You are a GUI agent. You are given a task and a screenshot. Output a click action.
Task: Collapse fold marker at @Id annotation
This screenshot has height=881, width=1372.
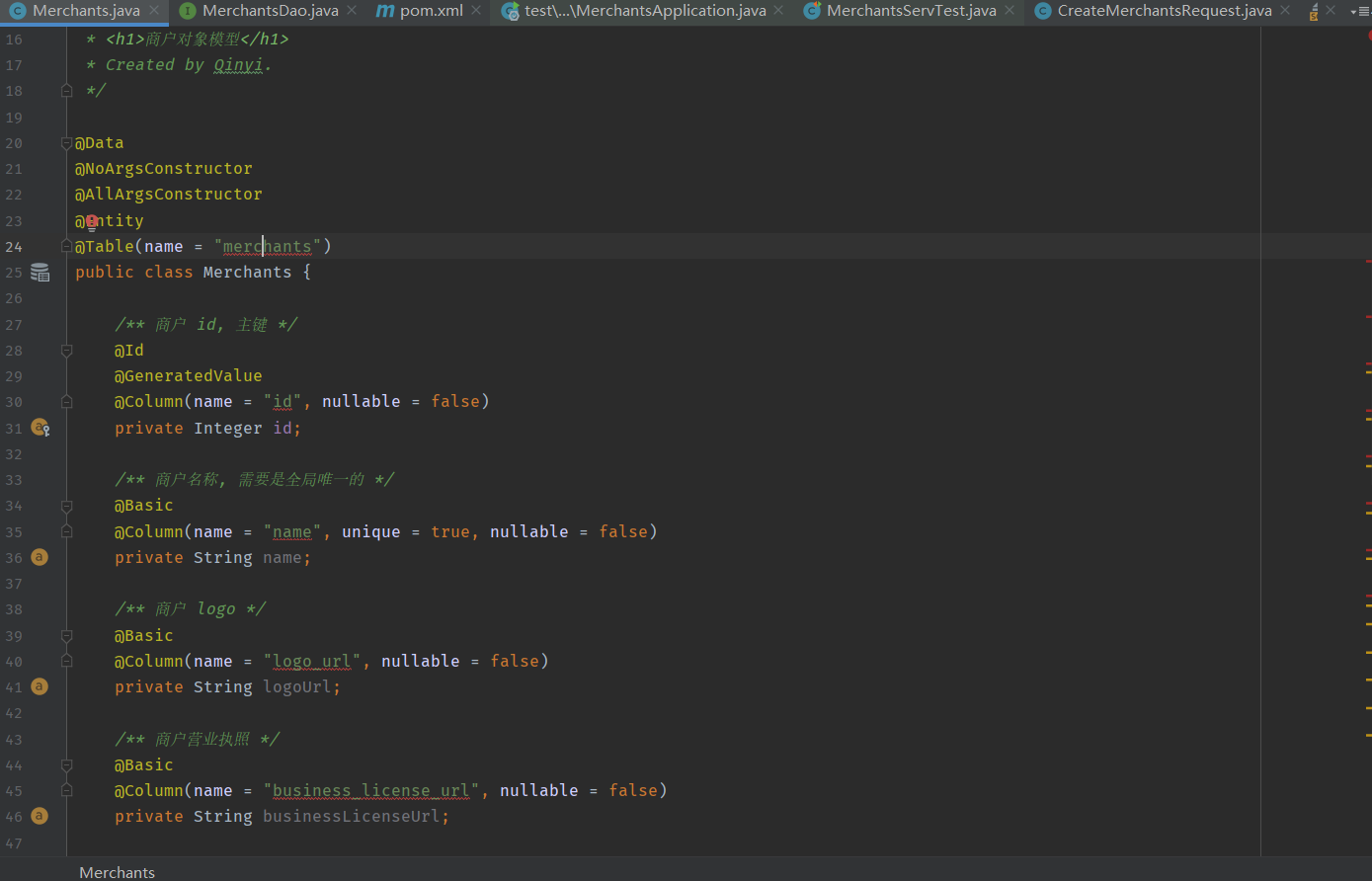pos(66,351)
